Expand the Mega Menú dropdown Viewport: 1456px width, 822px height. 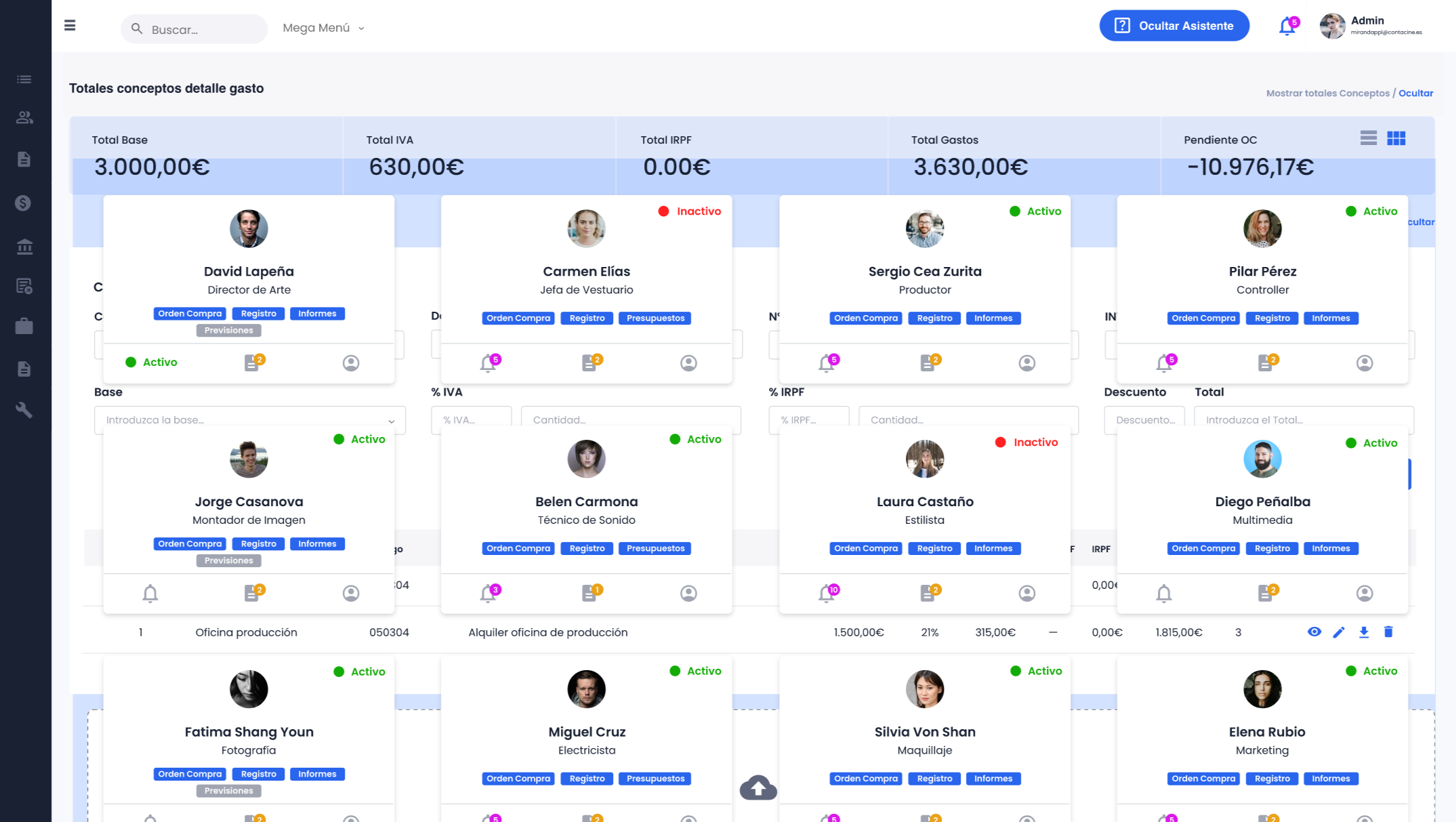(x=323, y=28)
